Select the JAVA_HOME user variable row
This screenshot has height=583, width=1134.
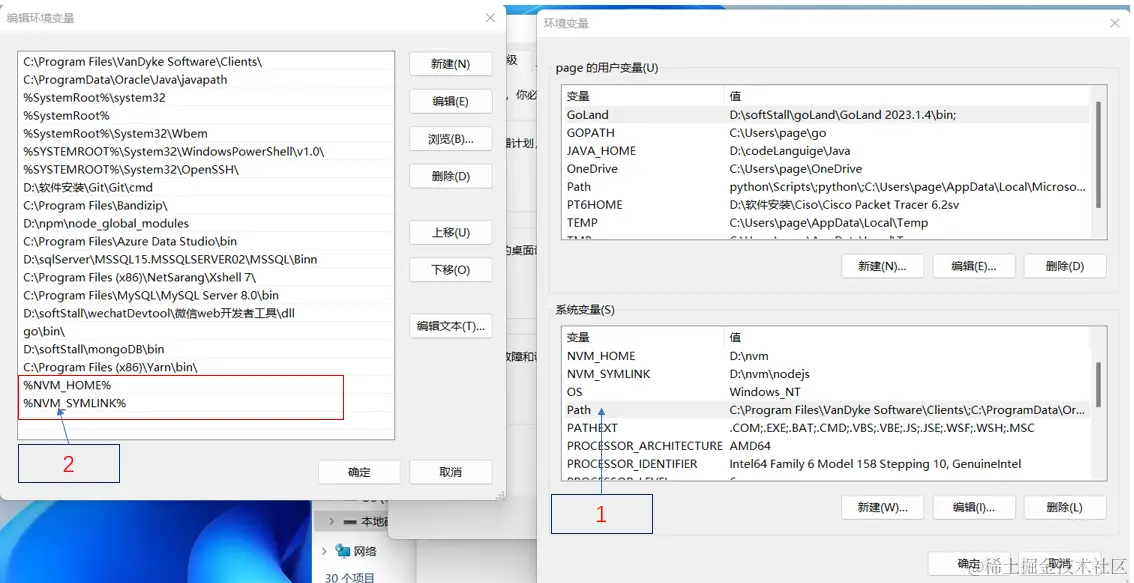[825, 150]
